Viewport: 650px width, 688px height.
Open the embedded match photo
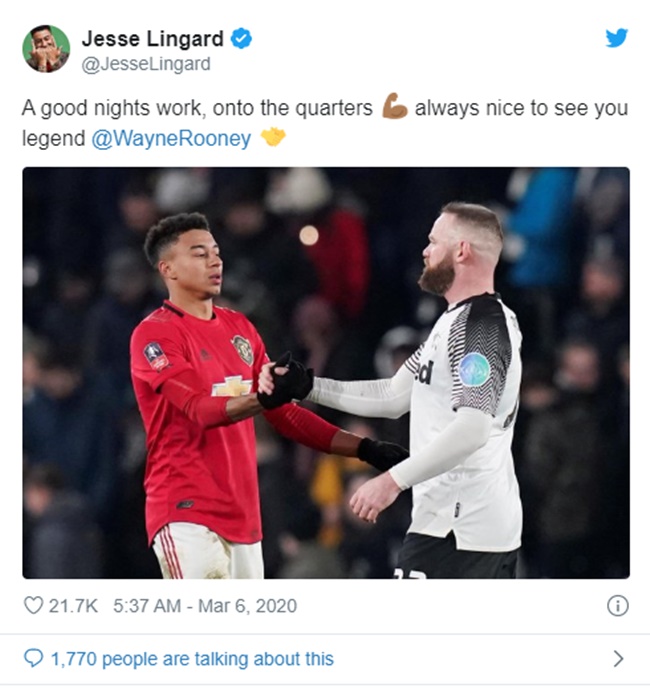coord(326,373)
